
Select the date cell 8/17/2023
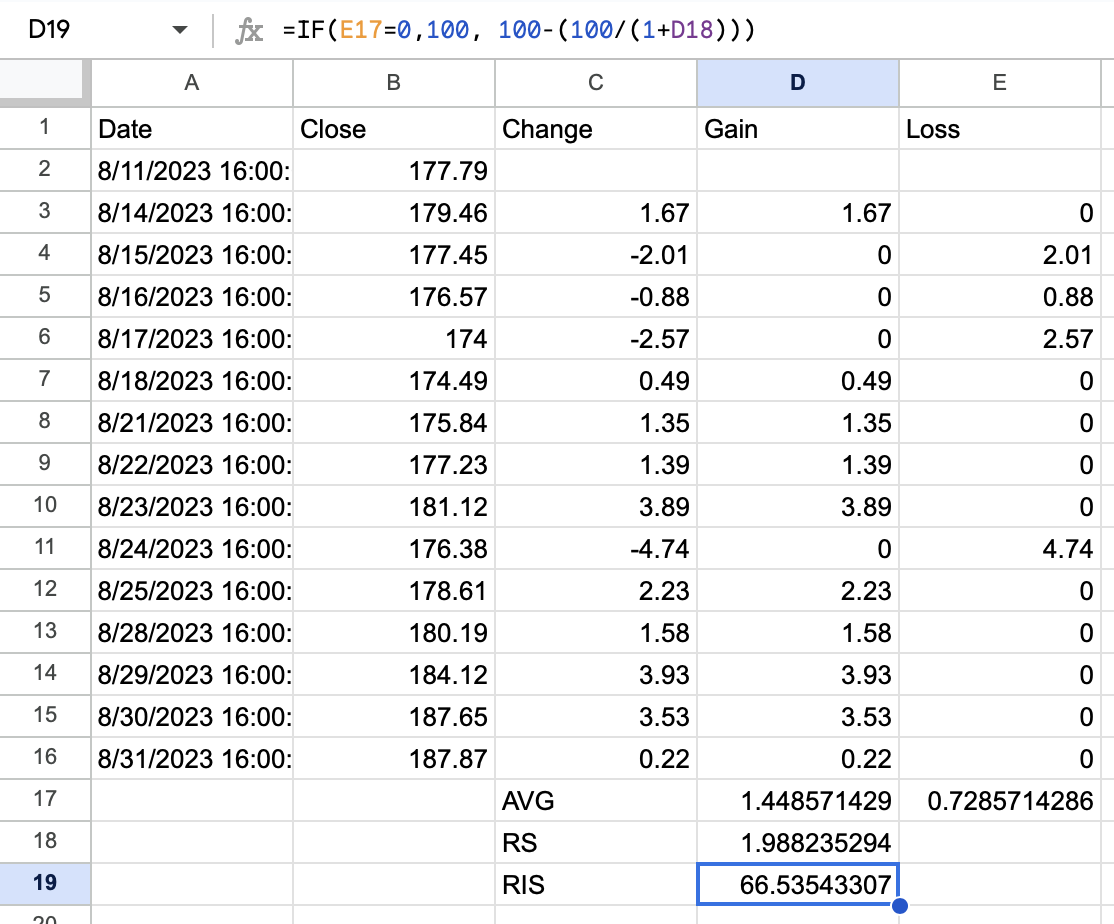[x=192, y=338]
